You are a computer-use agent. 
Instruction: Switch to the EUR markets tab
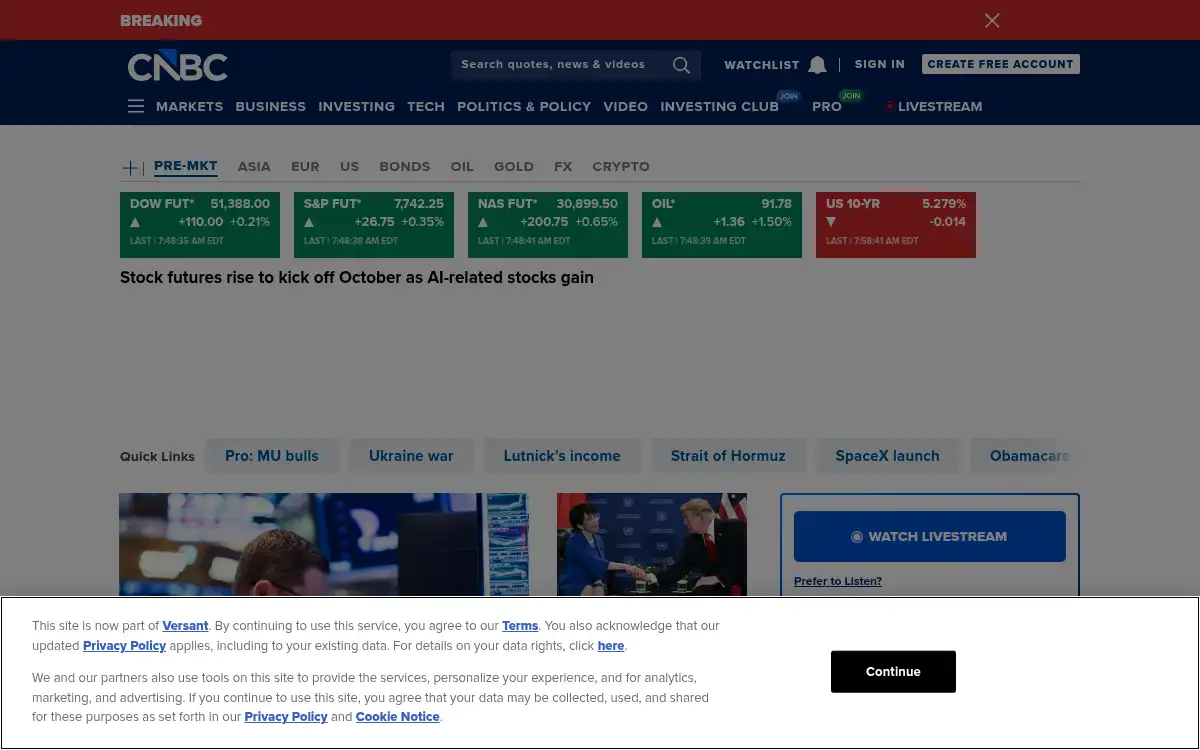305,167
